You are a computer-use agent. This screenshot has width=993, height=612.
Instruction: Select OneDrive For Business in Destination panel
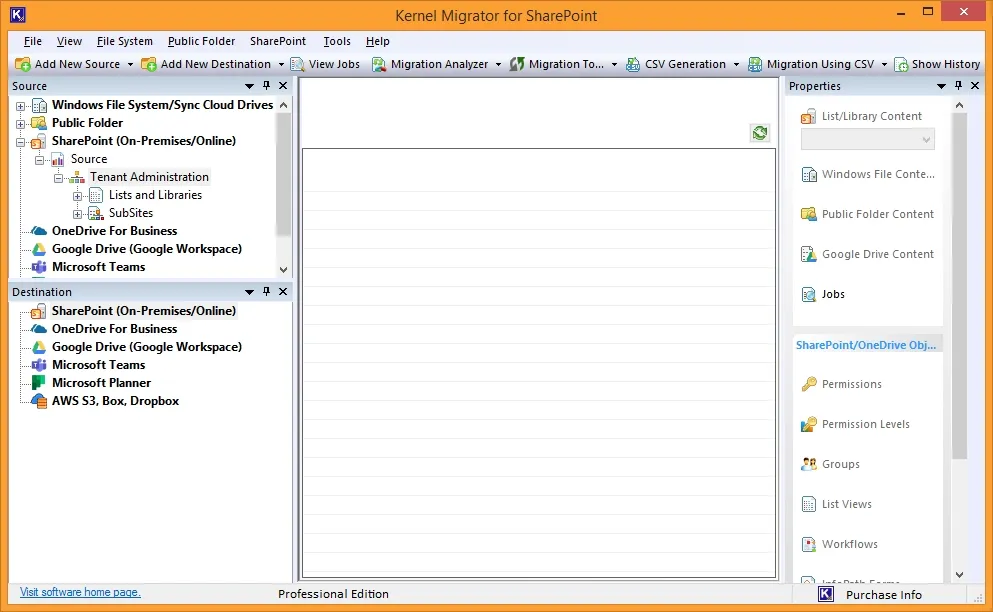(x=115, y=329)
